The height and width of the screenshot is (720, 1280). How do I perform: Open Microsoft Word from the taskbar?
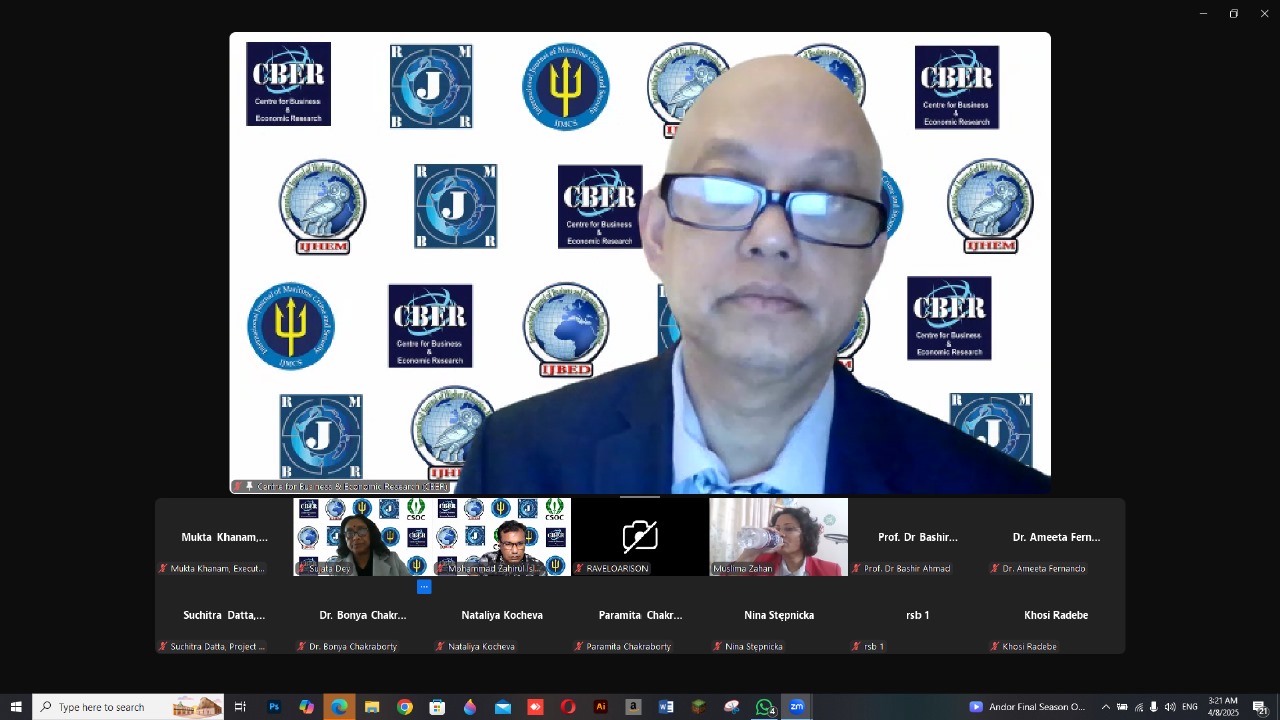pyautogui.click(x=666, y=707)
